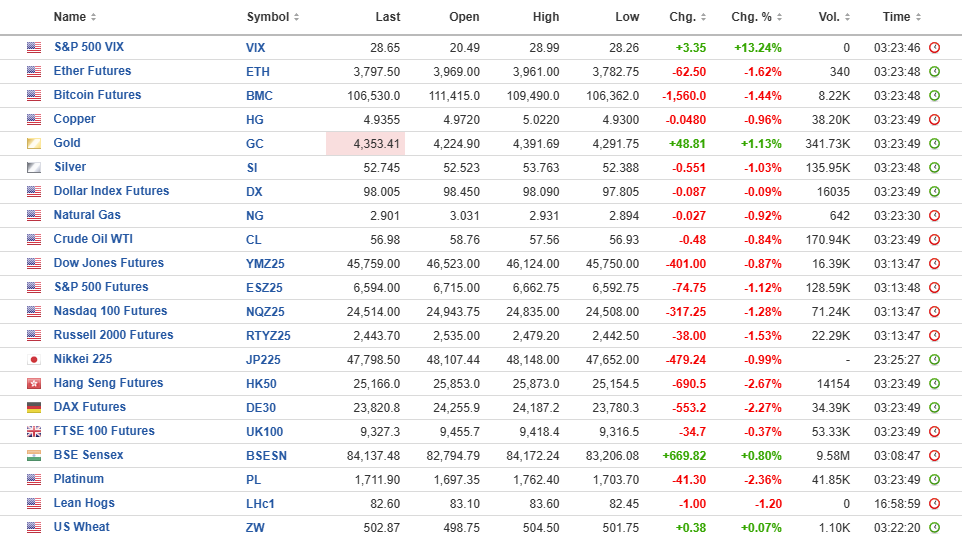Open the Crude Oil WTI link

point(93,239)
